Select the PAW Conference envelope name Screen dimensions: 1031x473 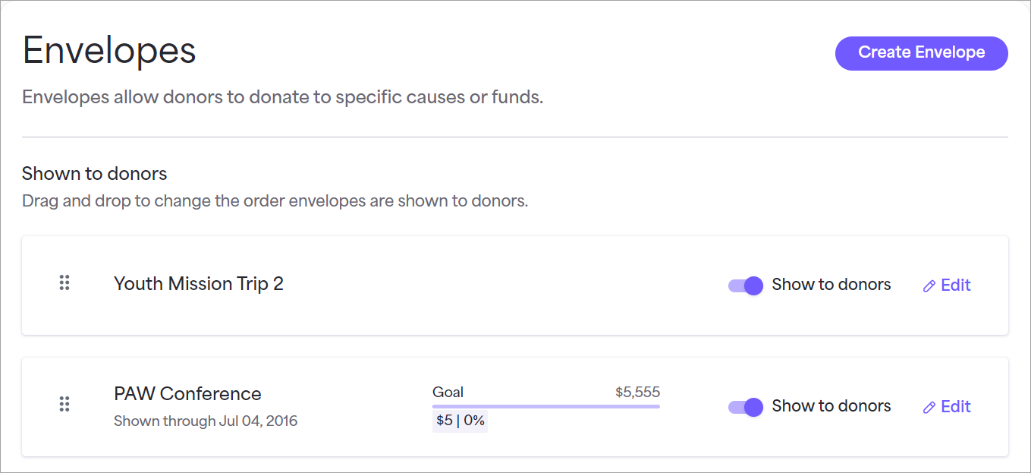click(187, 393)
